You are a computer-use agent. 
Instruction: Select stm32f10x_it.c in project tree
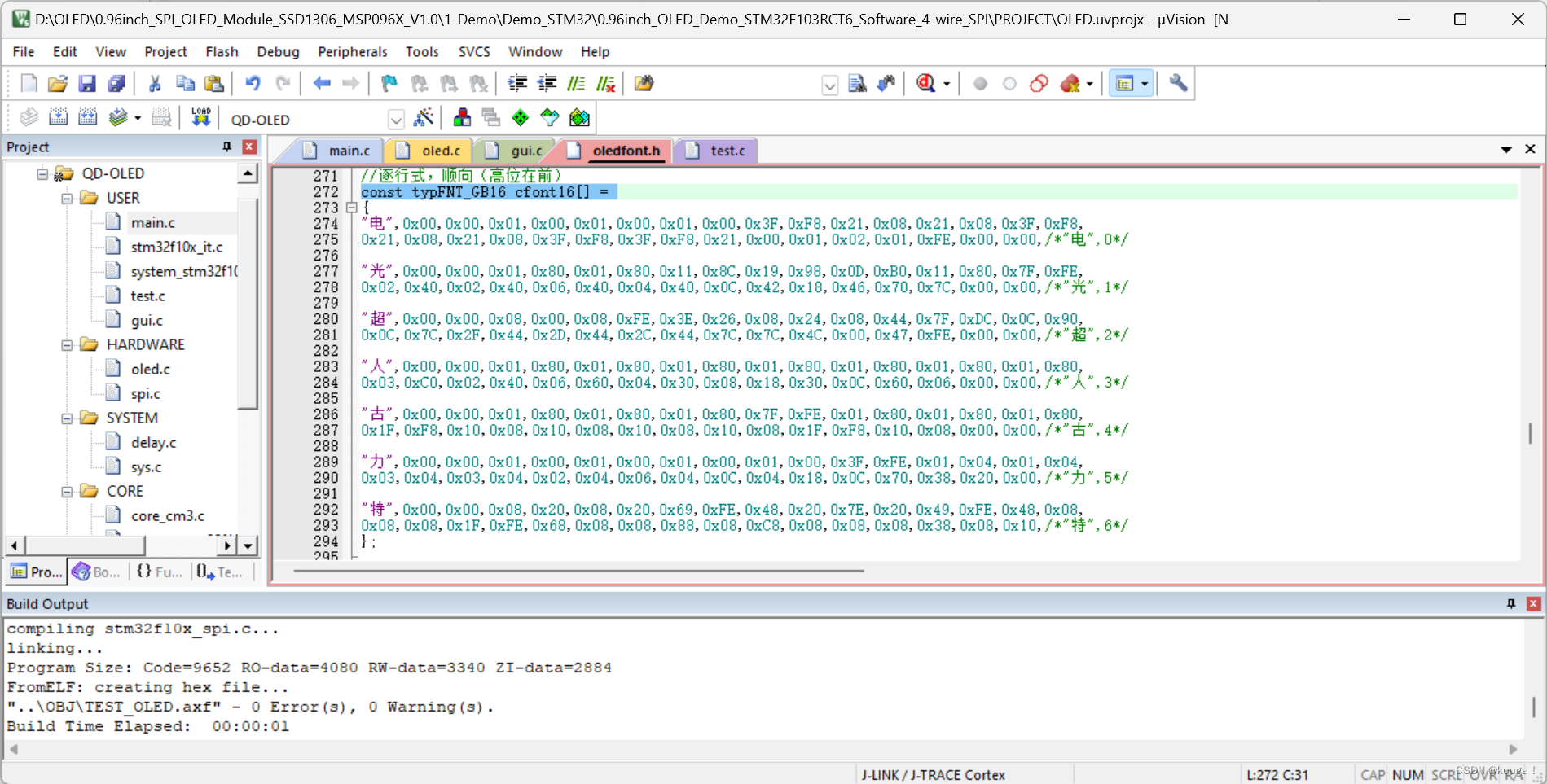tap(176, 247)
